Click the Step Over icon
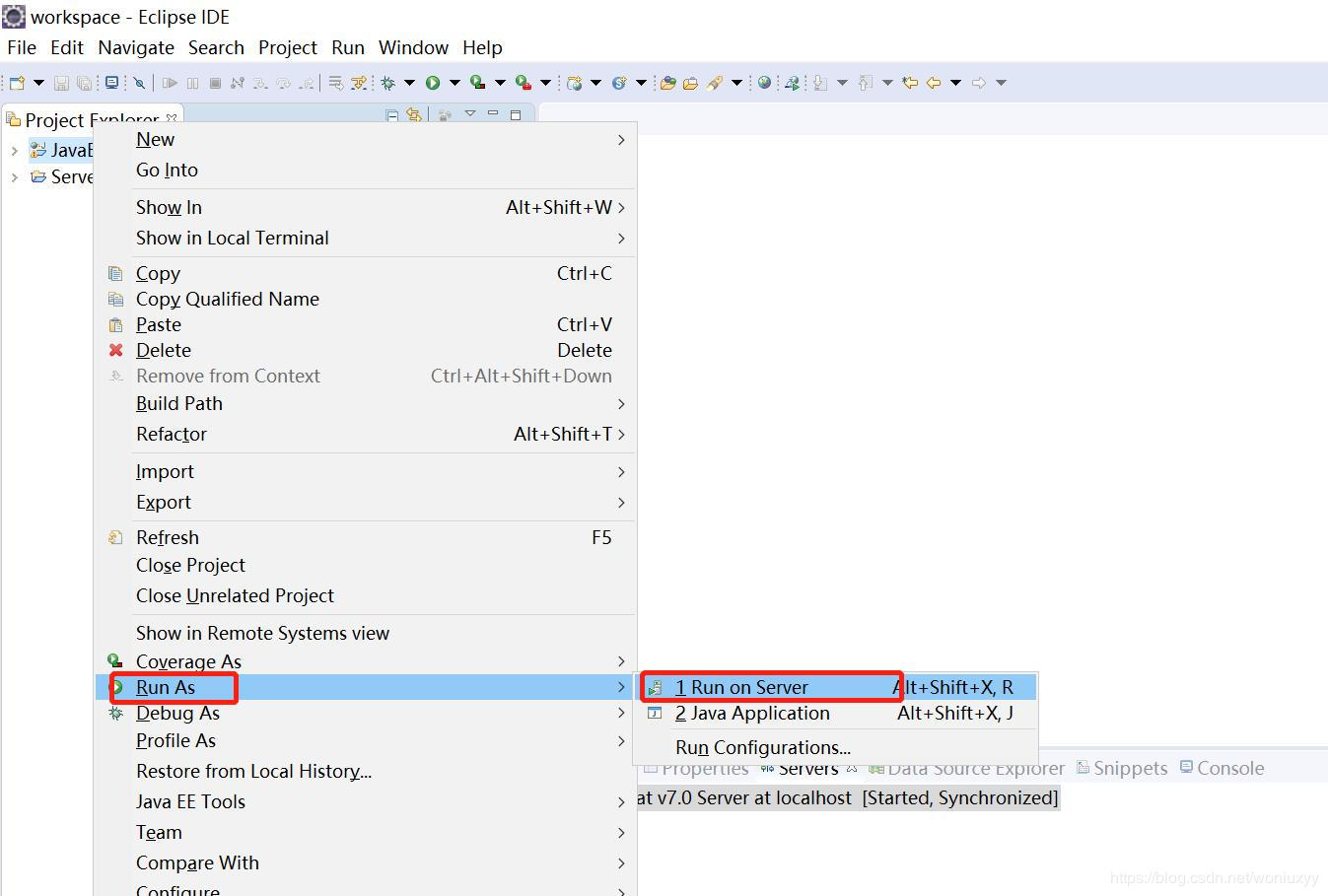The width and height of the screenshot is (1328, 896). 283,83
